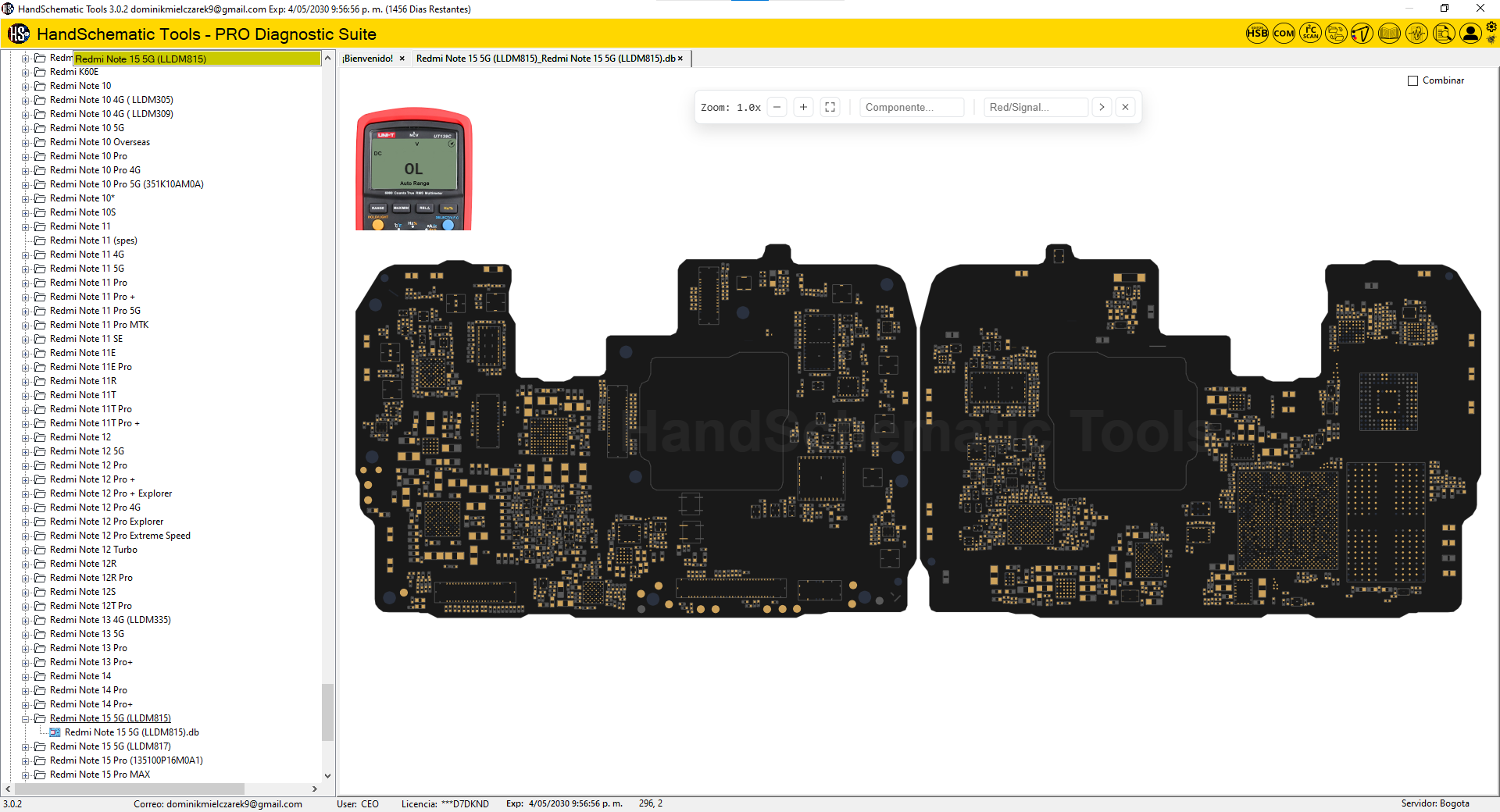Viewport: 1500px width, 812px height.
Task: Click the horizontal scroll right arrow
Action: point(315,789)
